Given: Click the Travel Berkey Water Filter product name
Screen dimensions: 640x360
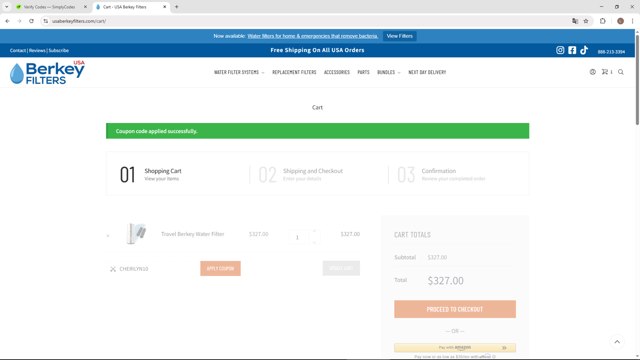Looking at the screenshot, I should (193, 234).
